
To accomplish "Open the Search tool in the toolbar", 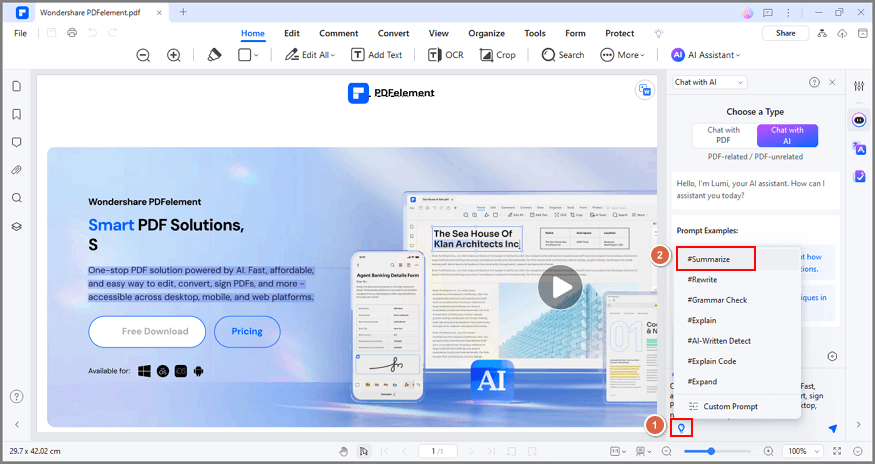I will 562,55.
